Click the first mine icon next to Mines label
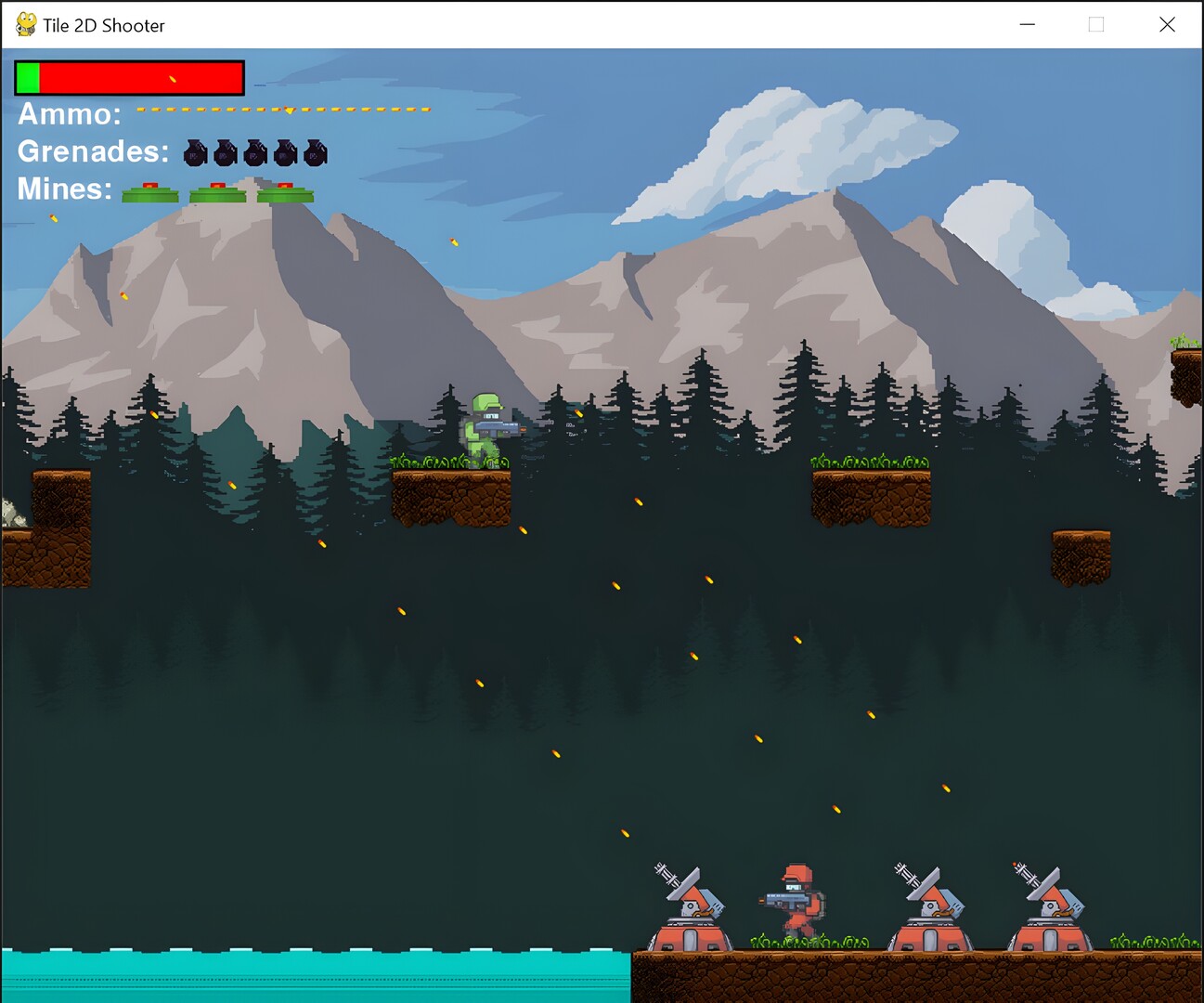 [149, 191]
